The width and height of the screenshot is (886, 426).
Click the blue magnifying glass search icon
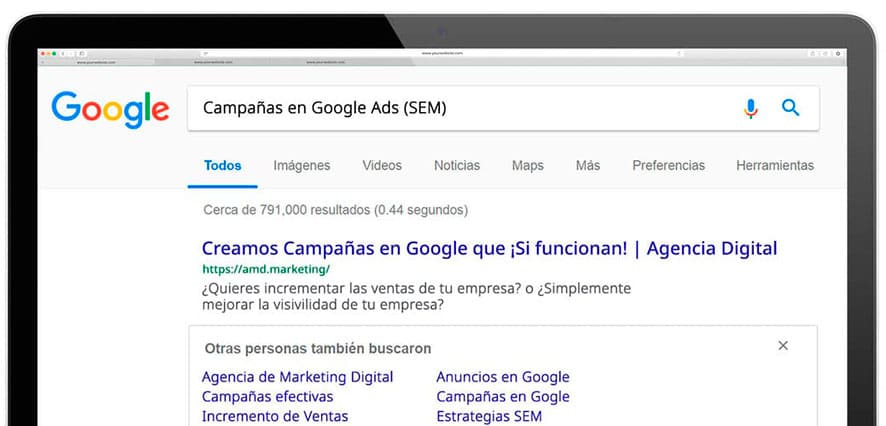click(791, 108)
